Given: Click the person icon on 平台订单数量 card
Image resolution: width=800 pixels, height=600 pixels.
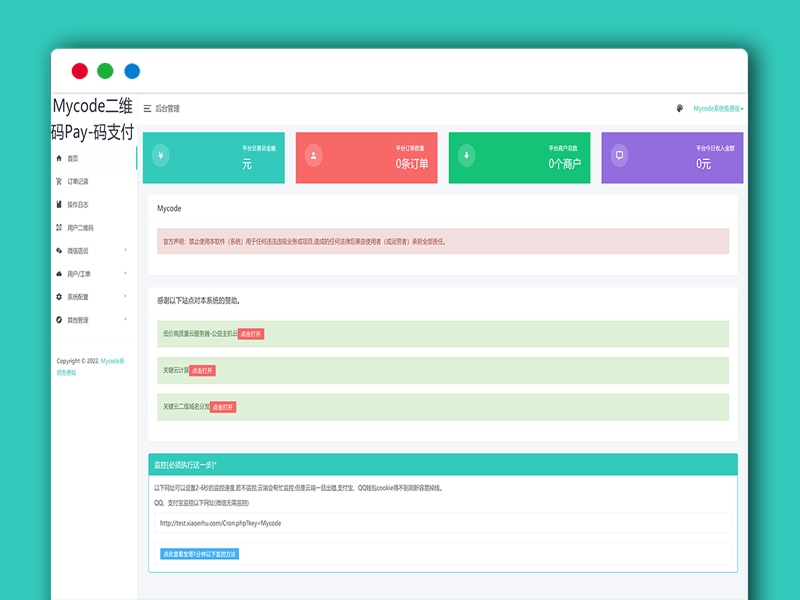Looking at the screenshot, I should (x=313, y=155).
